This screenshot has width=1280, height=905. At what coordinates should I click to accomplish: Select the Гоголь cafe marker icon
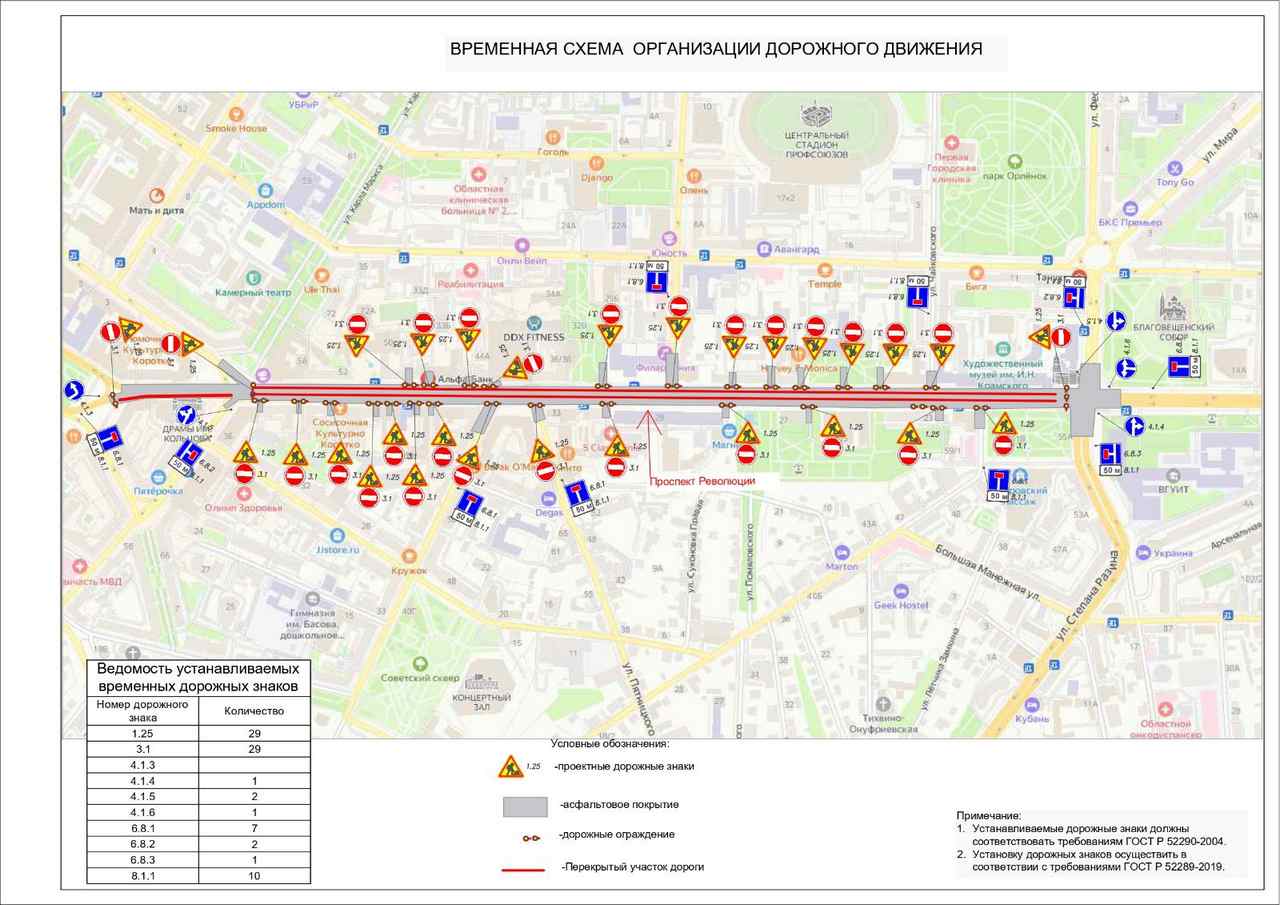click(553, 137)
